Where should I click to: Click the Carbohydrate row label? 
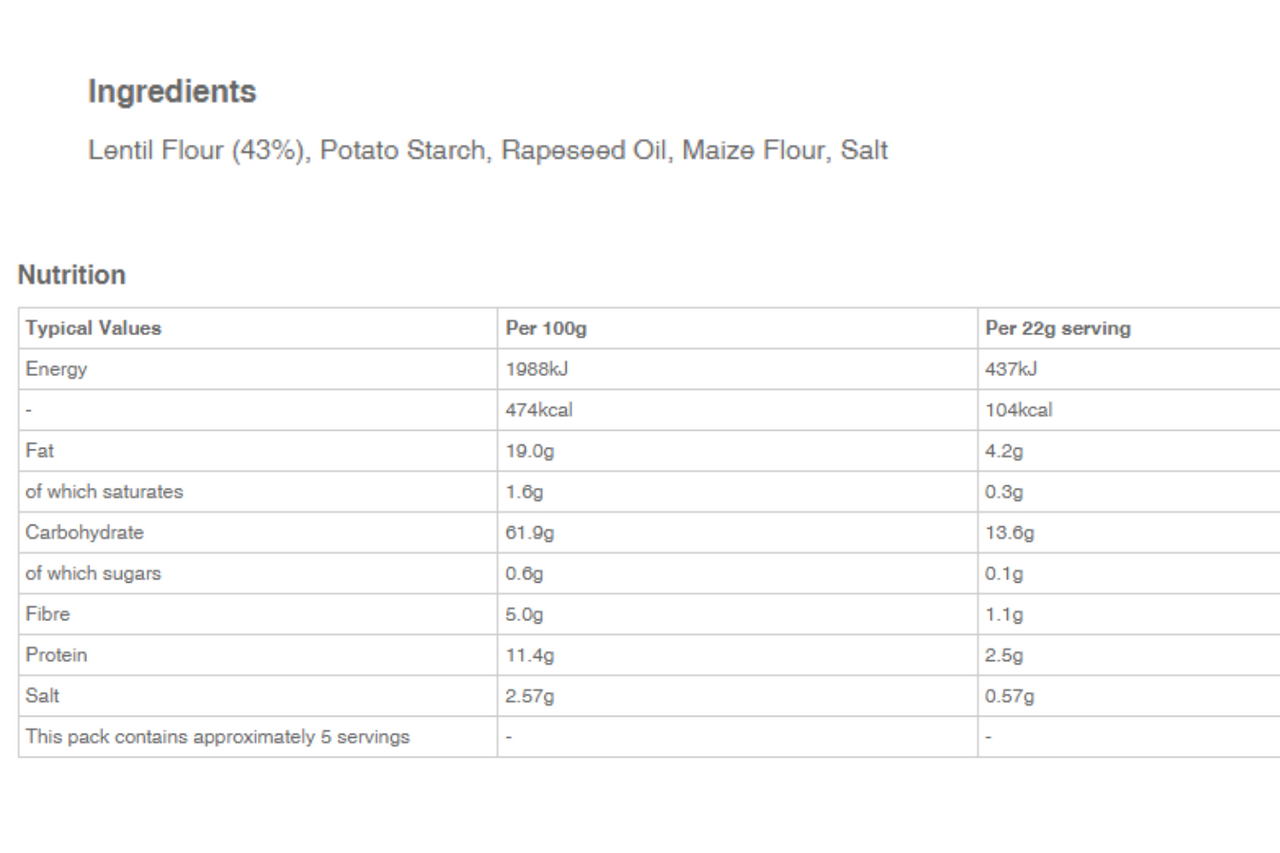coord(85,533)
